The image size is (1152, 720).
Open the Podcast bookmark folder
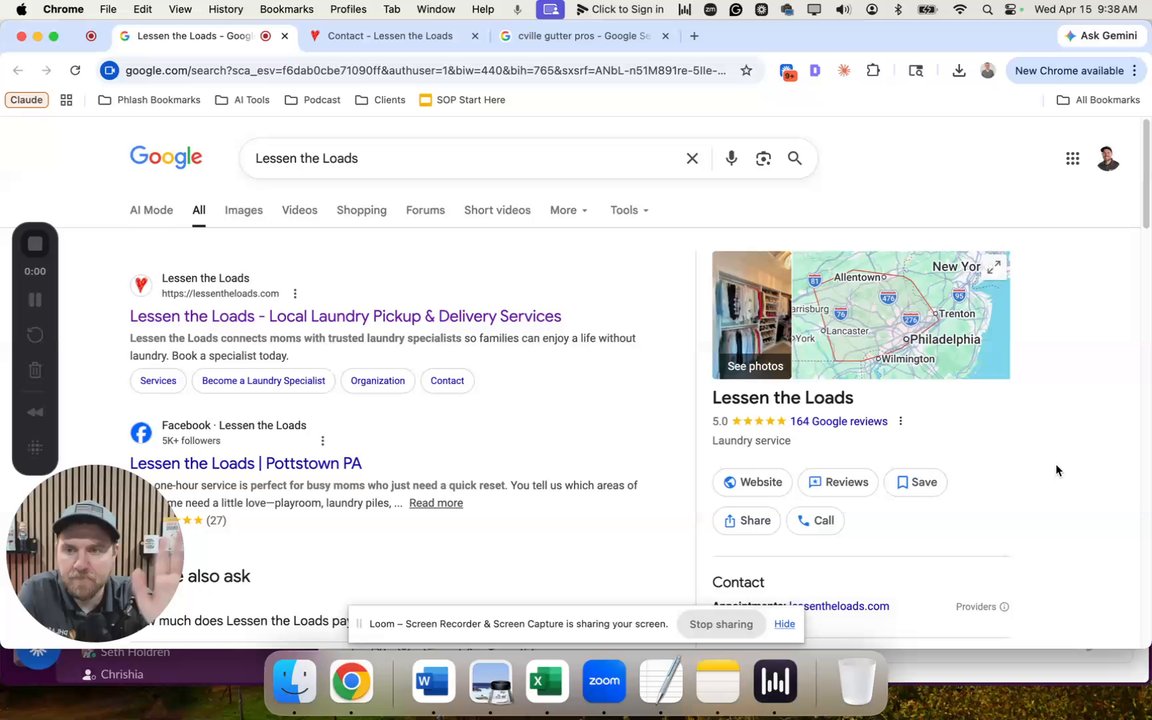313,100
